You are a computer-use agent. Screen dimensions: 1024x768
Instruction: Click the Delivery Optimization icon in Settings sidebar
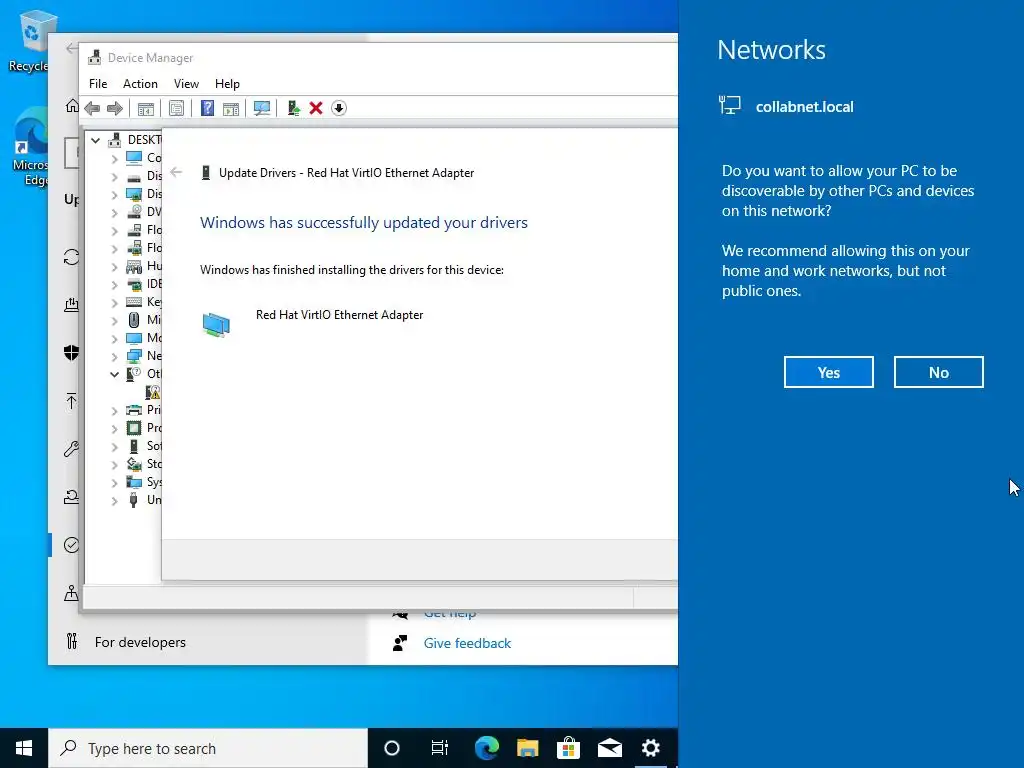pyautogui.click(x=72, y=304)
